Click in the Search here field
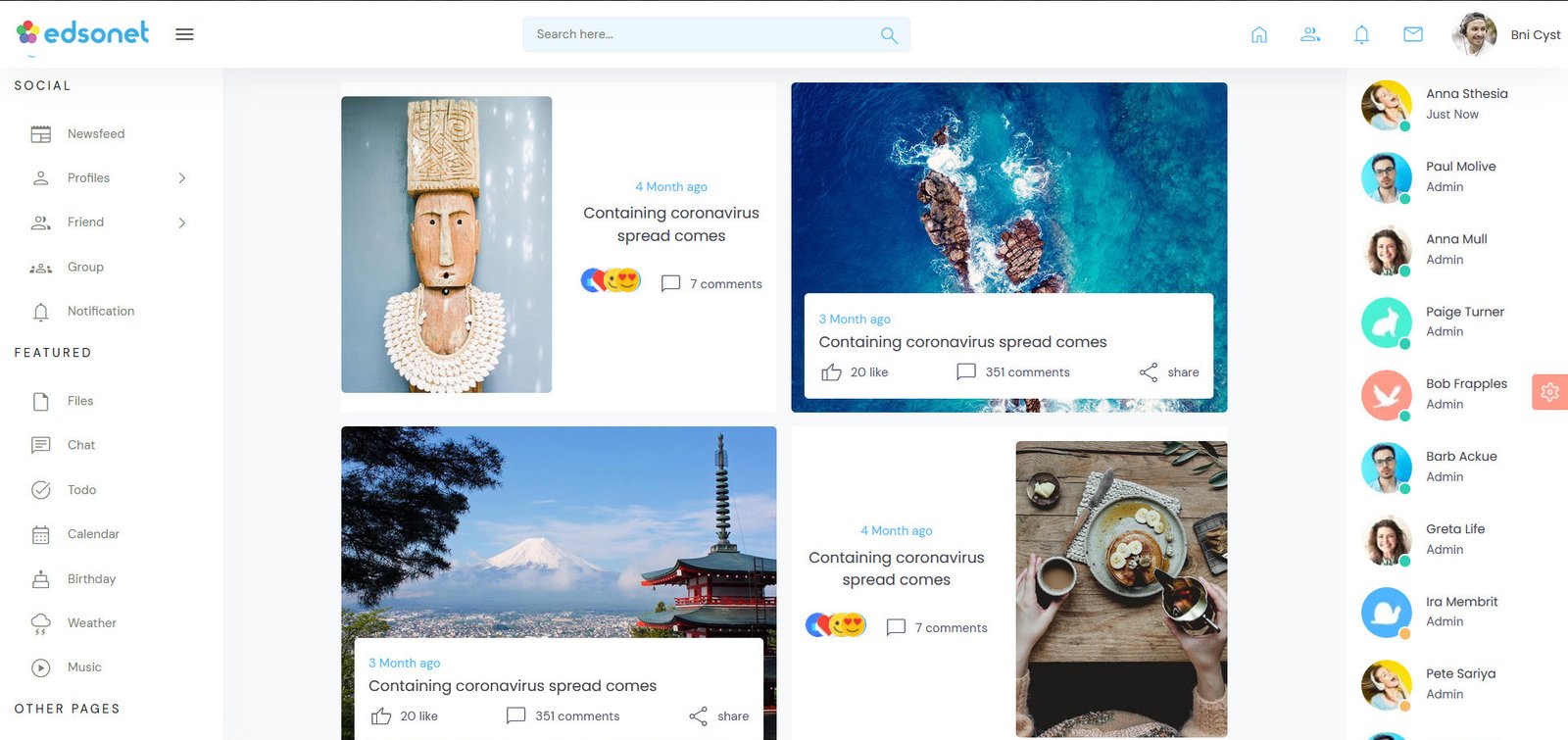Image resolution: width=1568 pixels, height=740 pixels. coord(701,34)
